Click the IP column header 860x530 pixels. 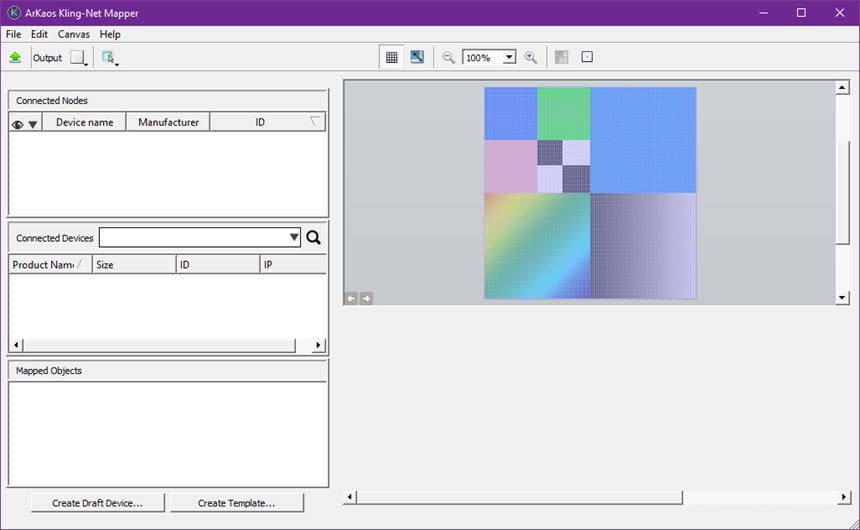(x=293, y=264)
